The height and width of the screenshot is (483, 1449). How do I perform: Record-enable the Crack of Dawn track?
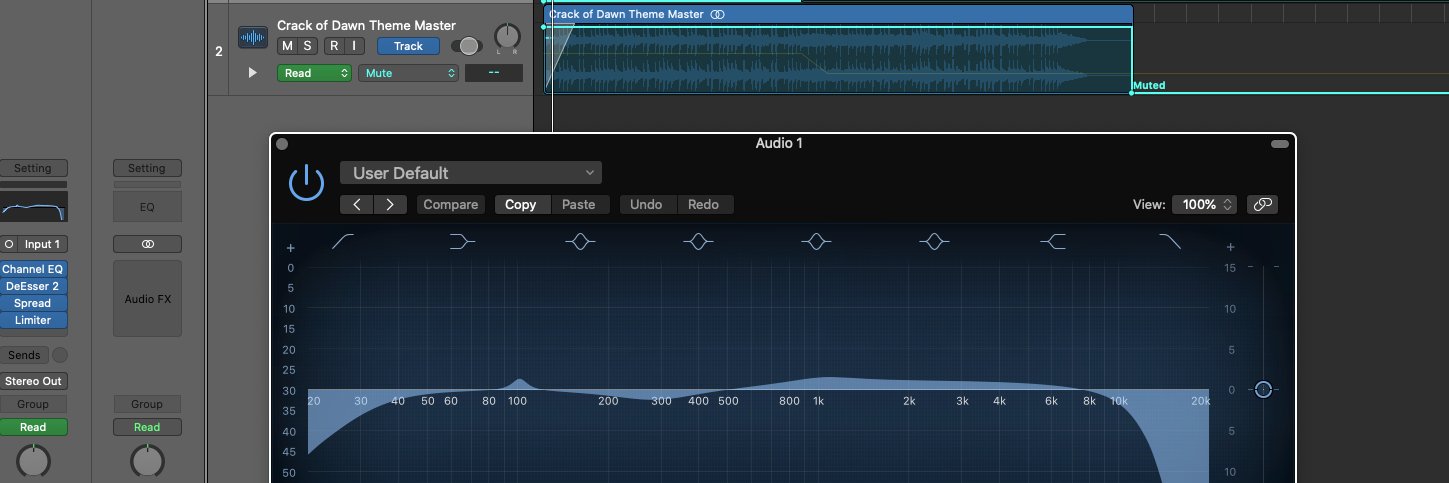[x=334, y=46]
